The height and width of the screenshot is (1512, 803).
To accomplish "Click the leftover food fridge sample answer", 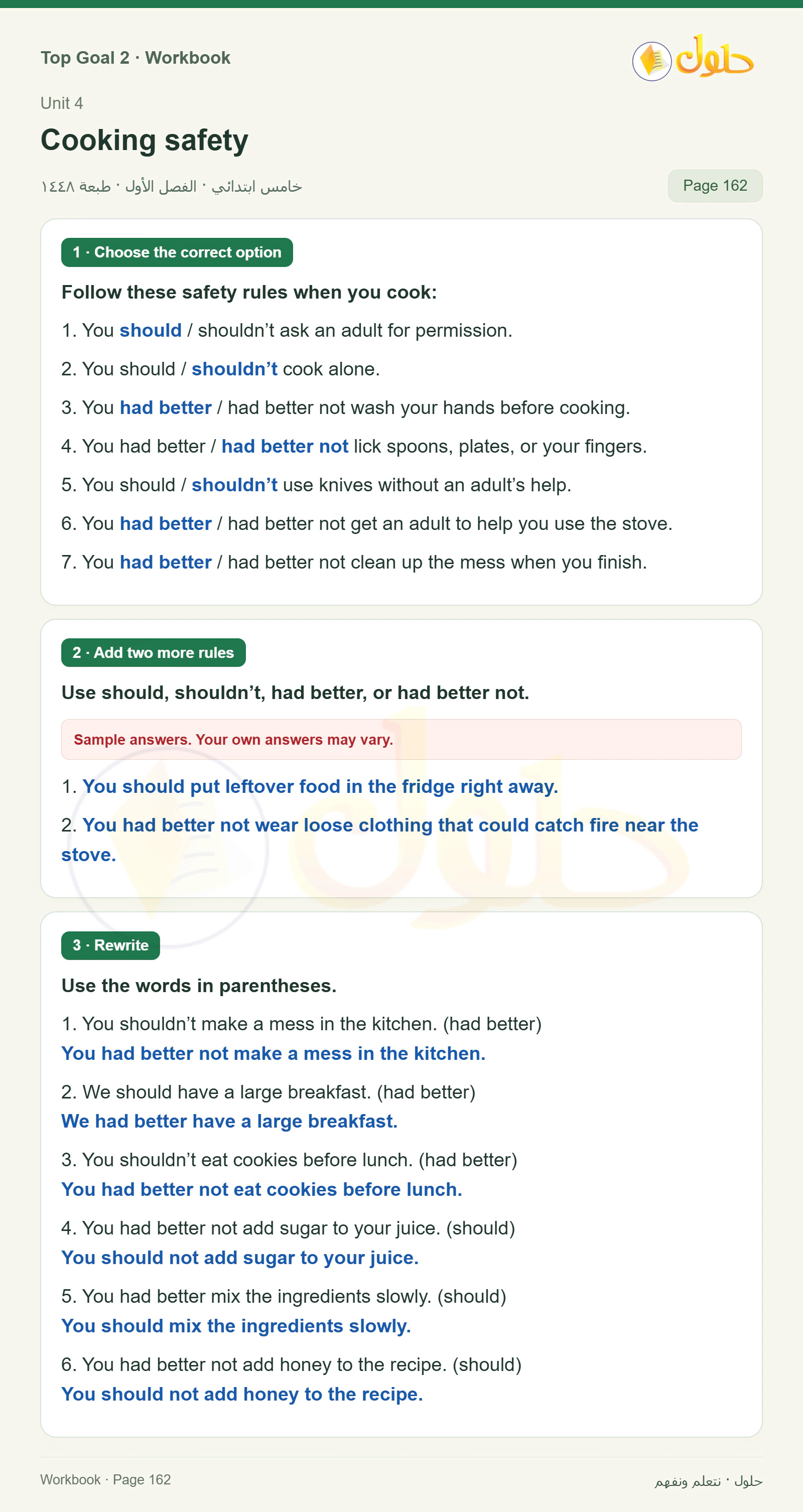I will (320, 786).
